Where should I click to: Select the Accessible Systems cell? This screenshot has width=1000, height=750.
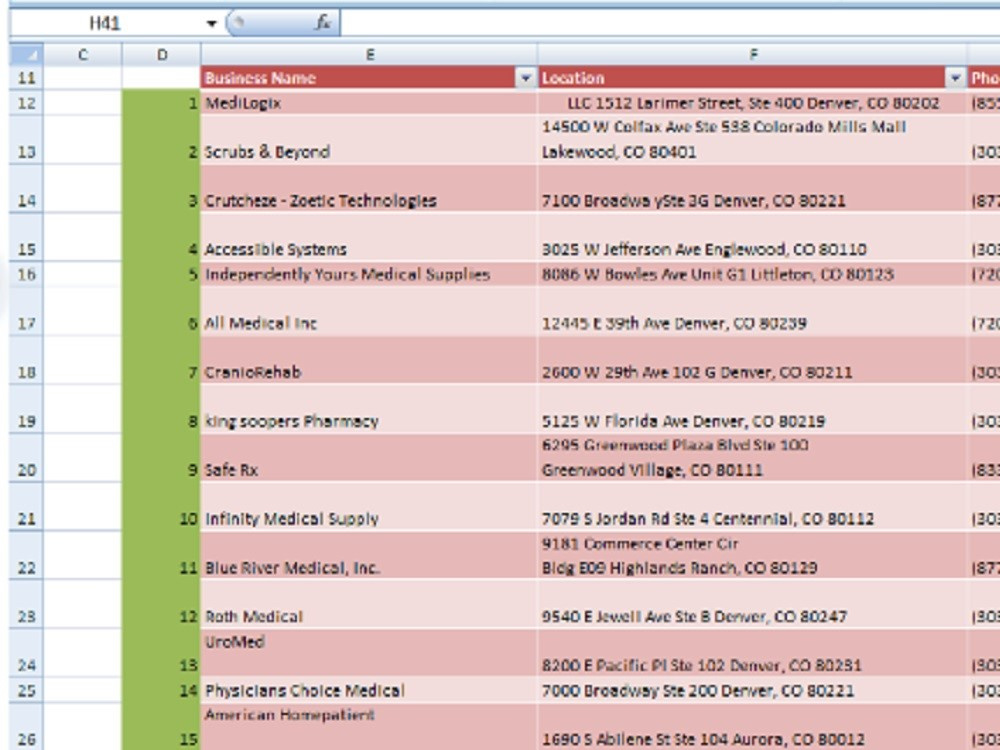click(x=369, y=237)
